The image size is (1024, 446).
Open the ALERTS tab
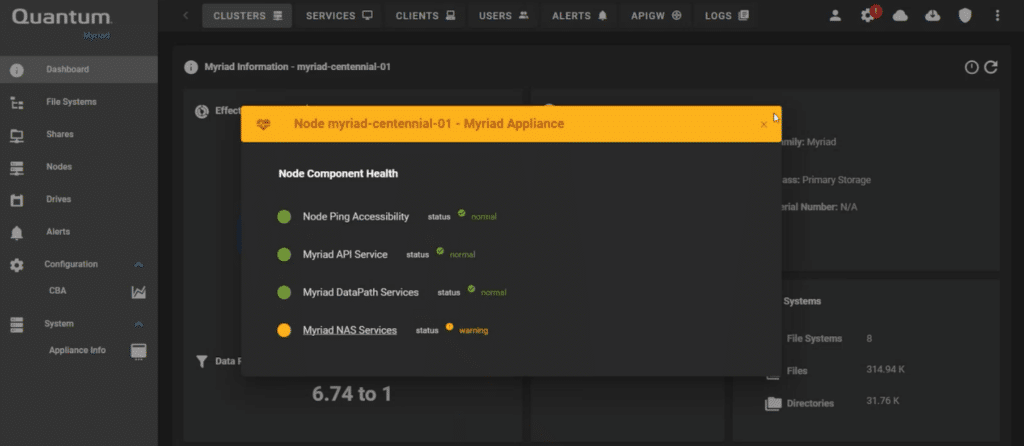[x=579, y=16]
